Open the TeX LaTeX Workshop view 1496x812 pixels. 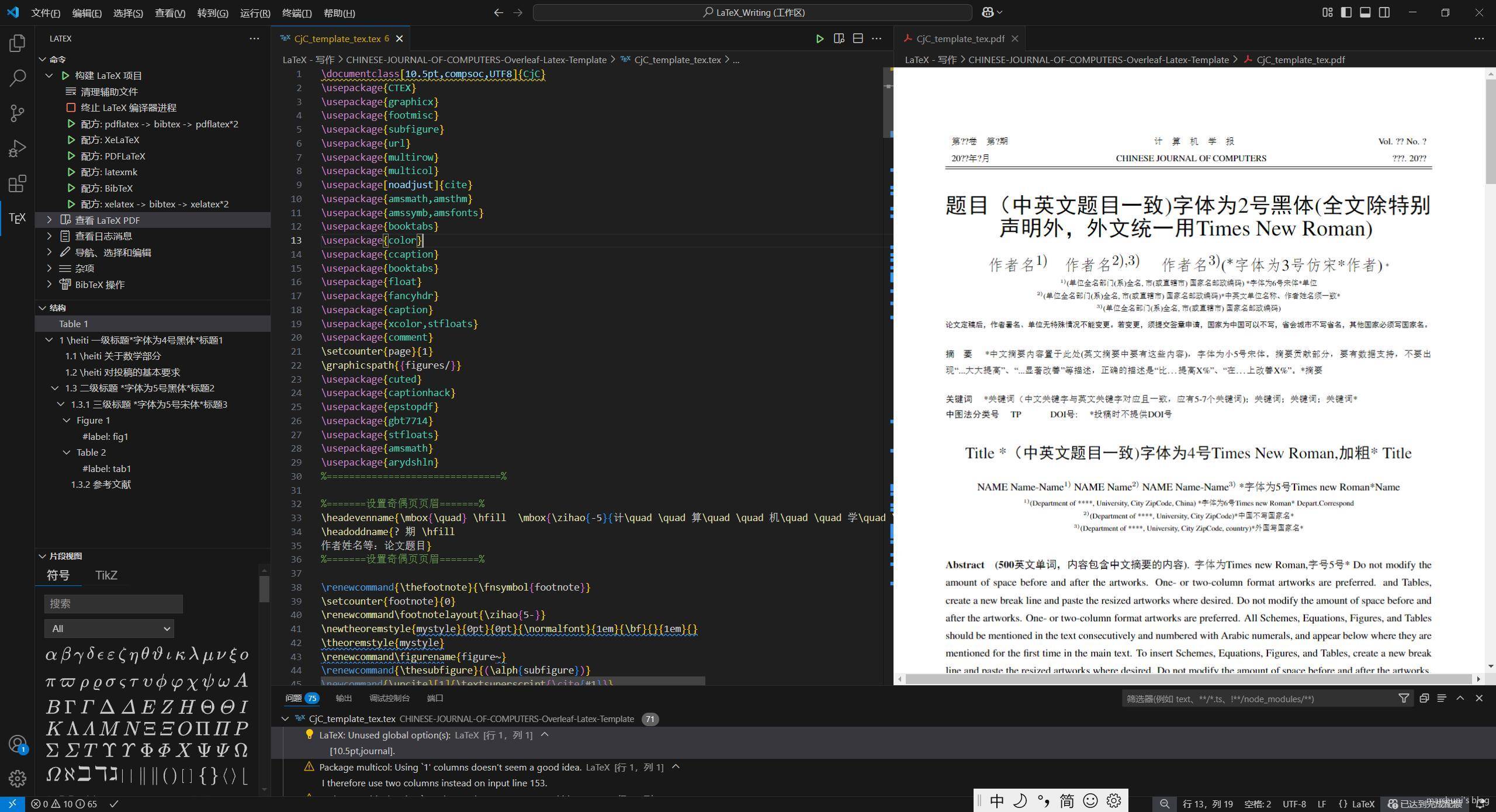click(x=18, y=218)
